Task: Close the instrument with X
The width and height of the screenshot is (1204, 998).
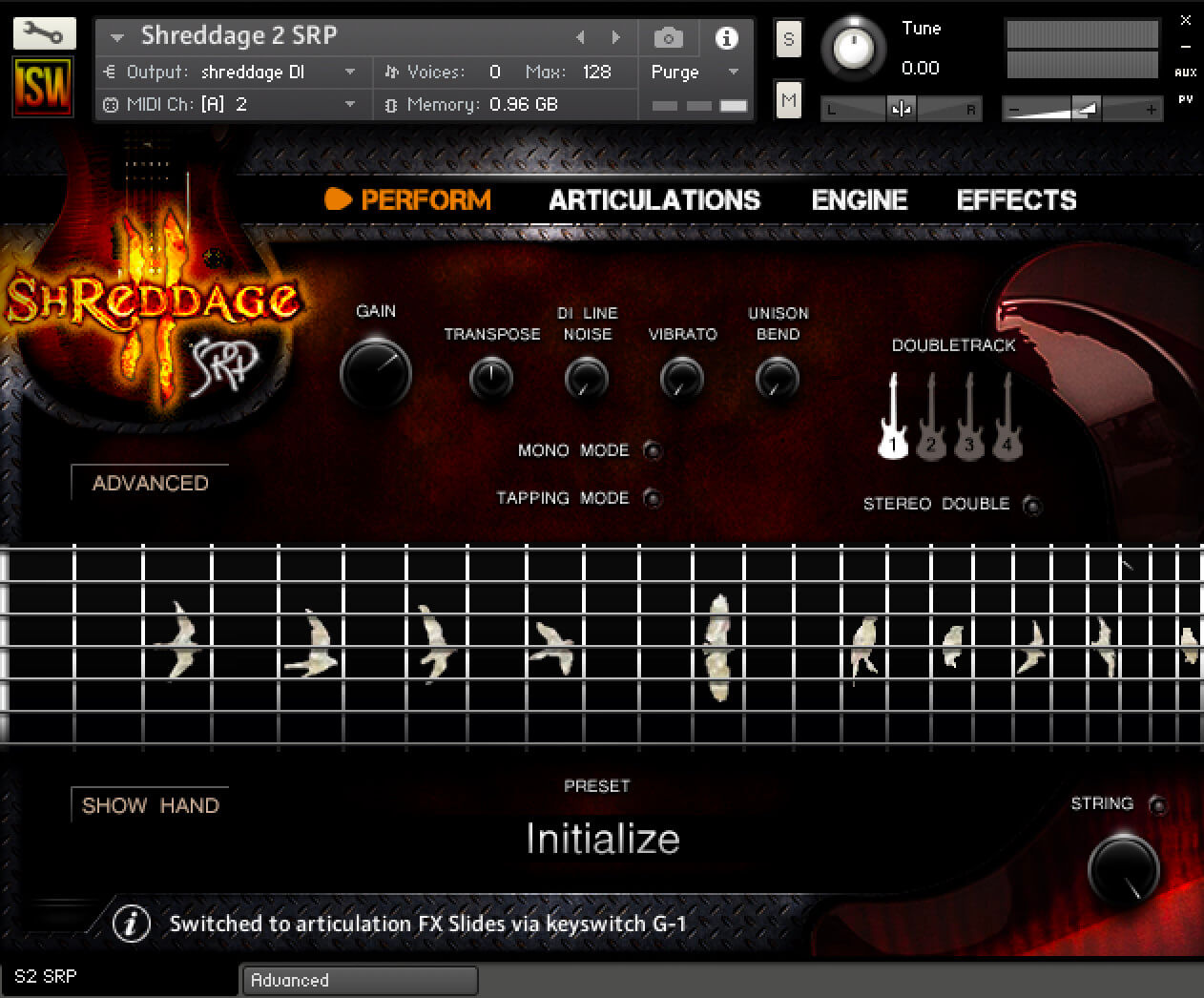Action: 1186,19
